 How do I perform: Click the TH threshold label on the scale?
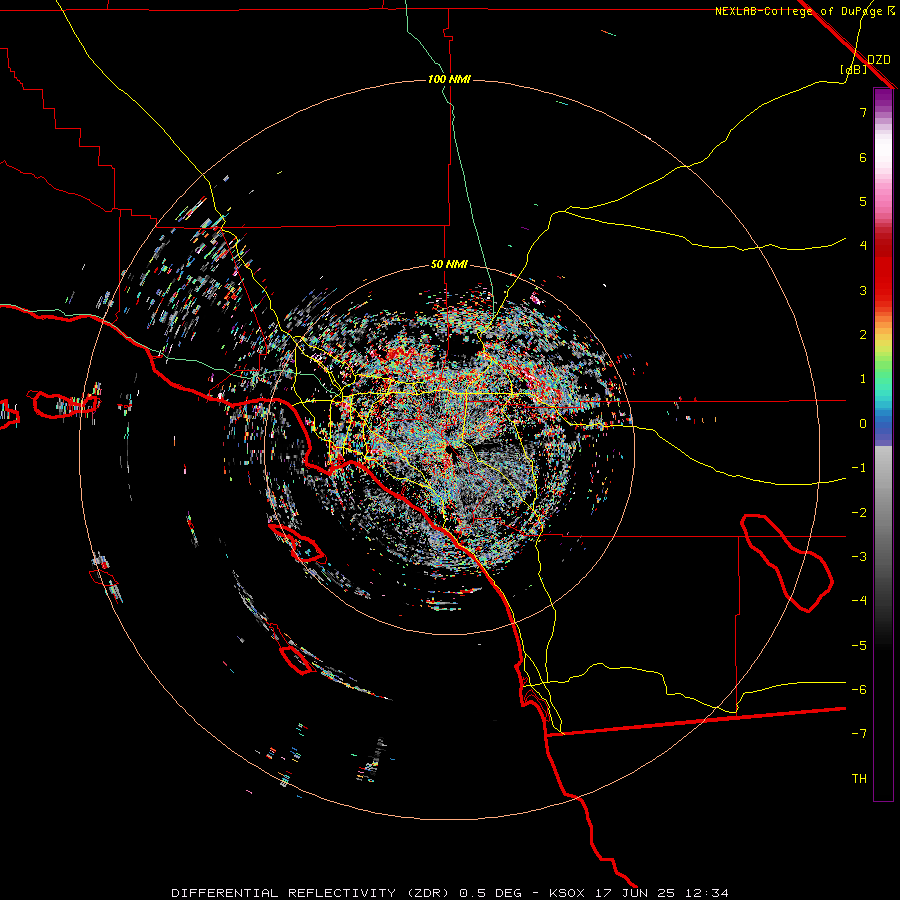pos(859,779)
